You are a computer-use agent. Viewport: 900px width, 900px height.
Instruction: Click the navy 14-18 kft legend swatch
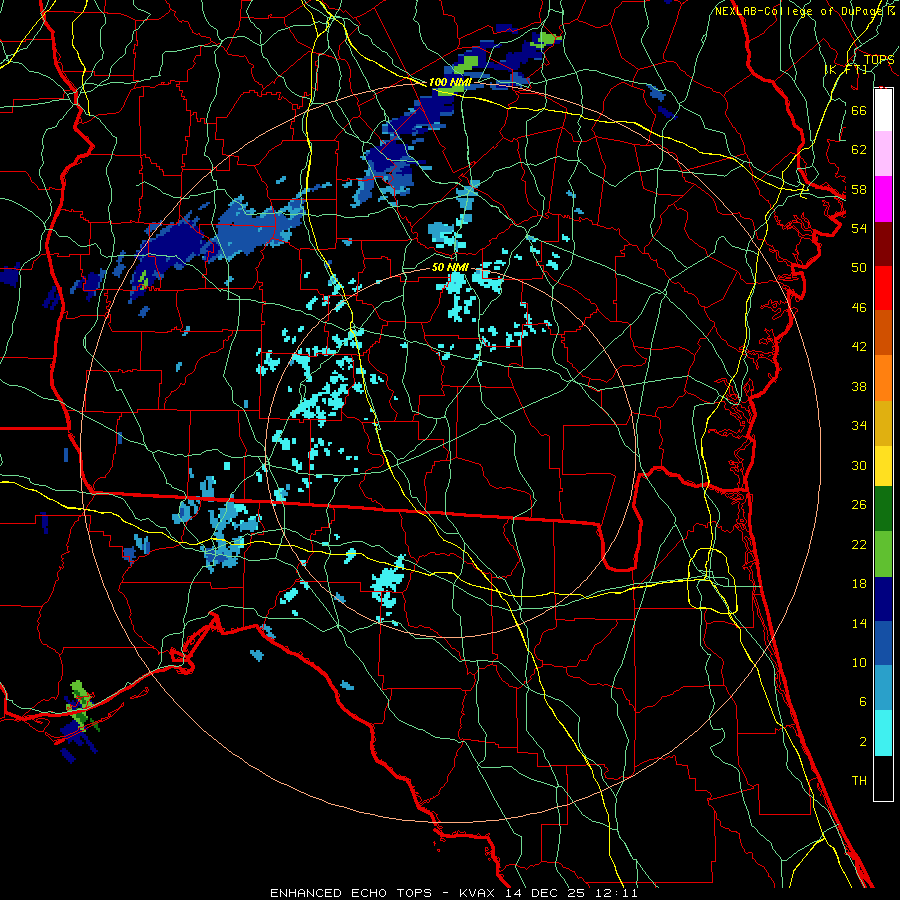883,599
